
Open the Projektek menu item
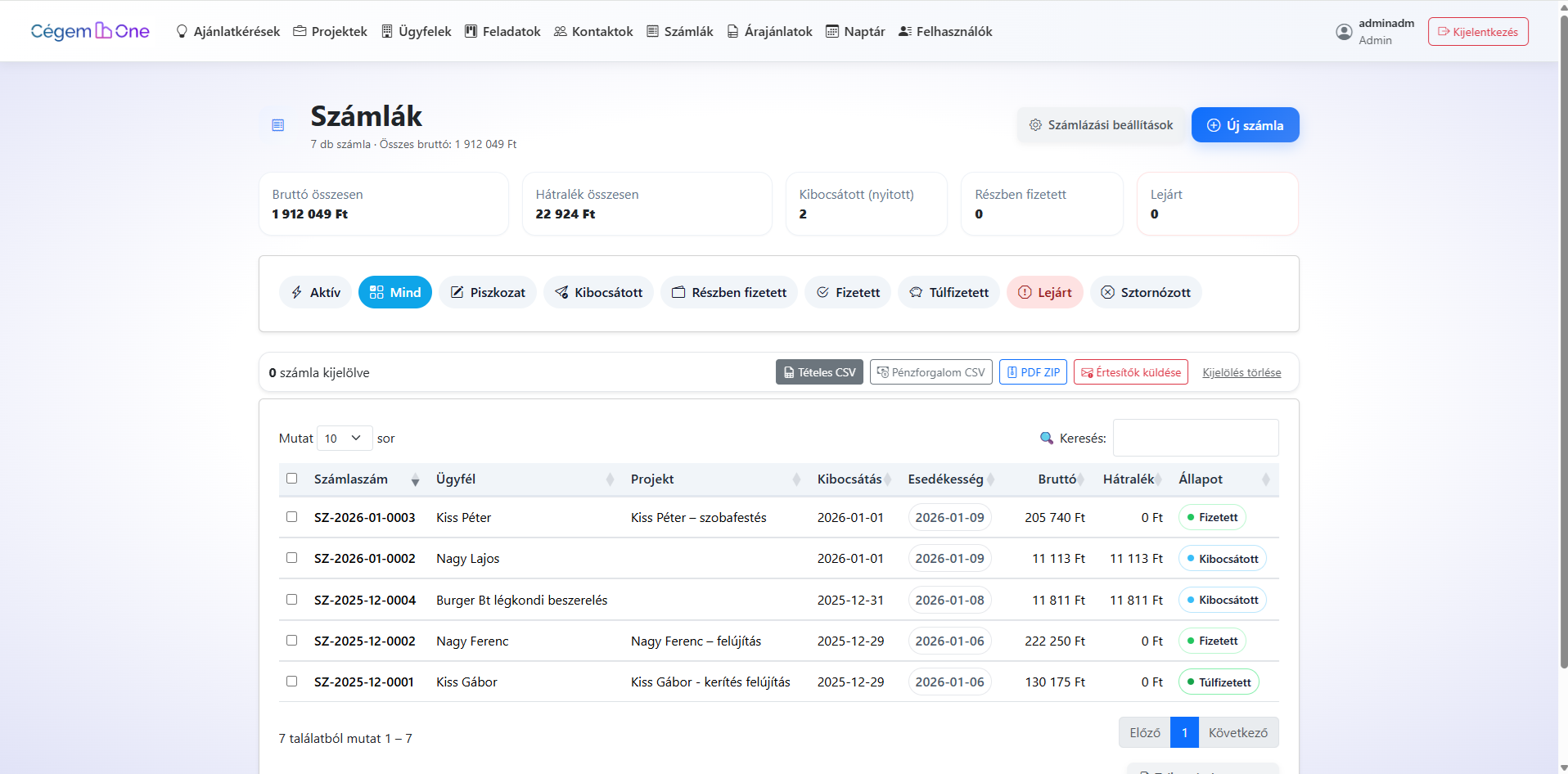coord(331,32)
